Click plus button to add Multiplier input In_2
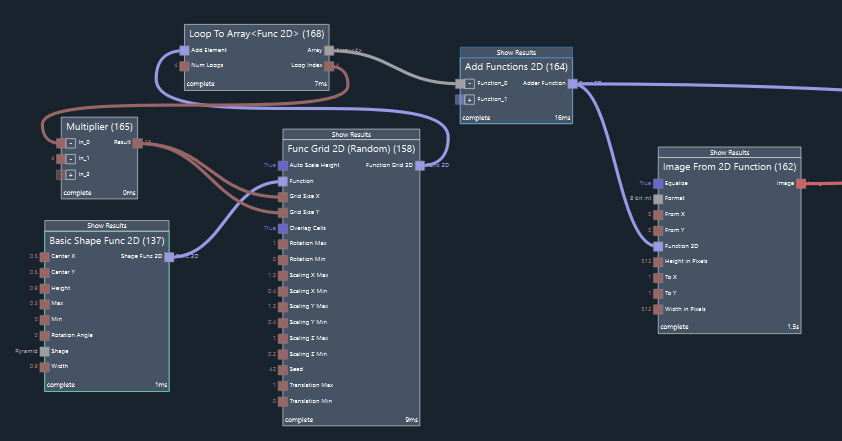 (x=70, y=174)
